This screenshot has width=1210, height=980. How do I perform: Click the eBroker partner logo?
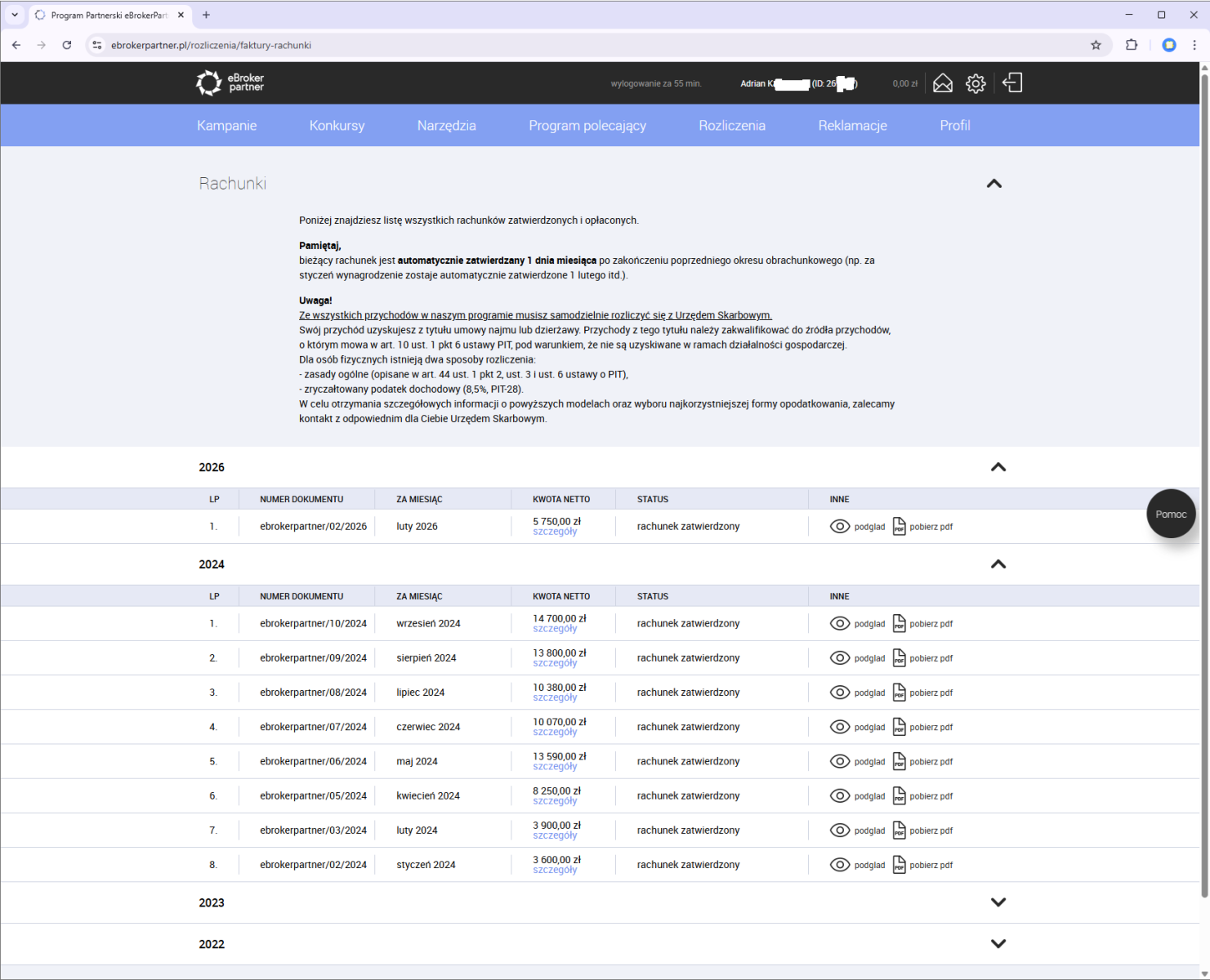click(230, 83)
